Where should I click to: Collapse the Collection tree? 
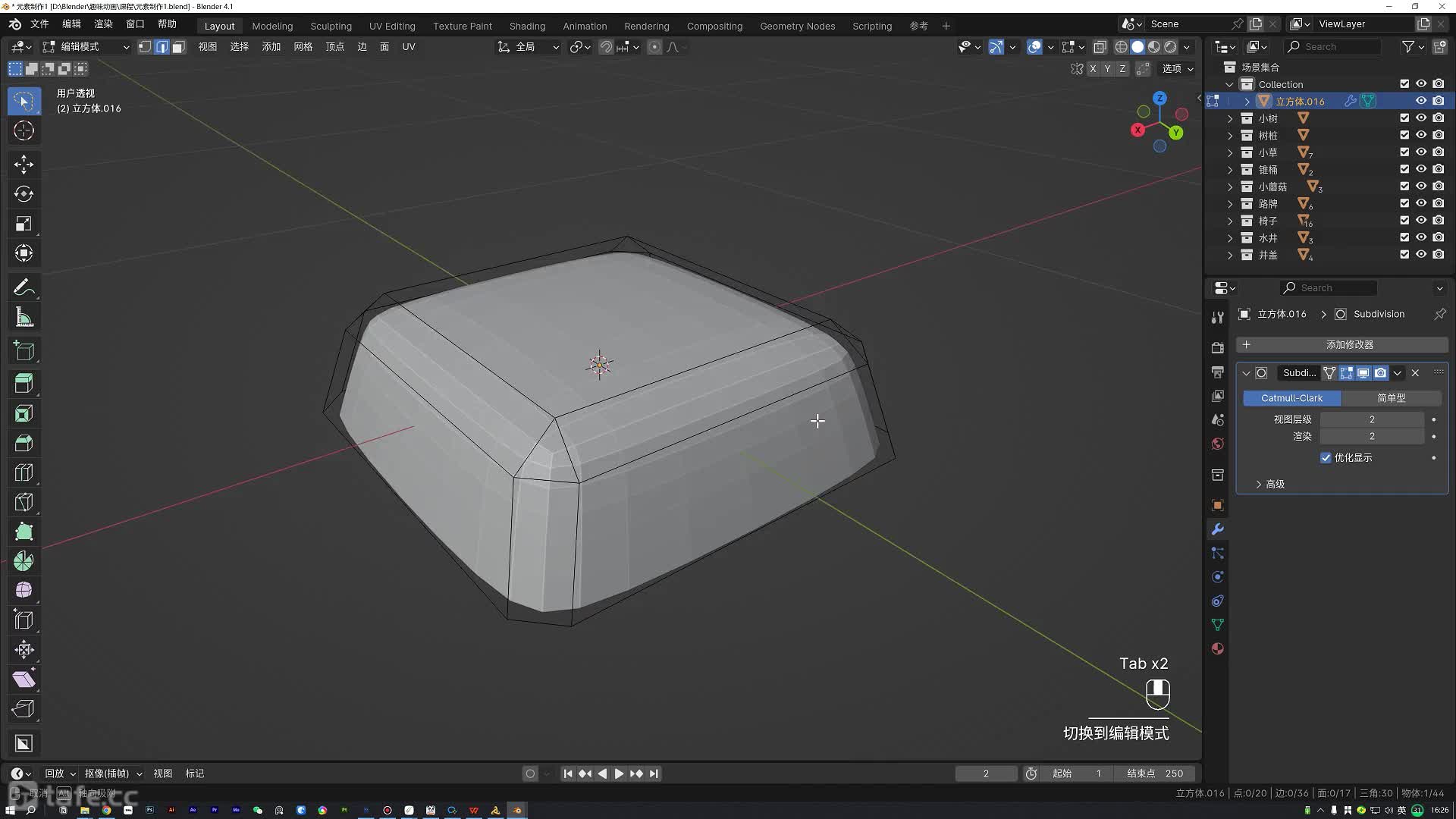1230,84
